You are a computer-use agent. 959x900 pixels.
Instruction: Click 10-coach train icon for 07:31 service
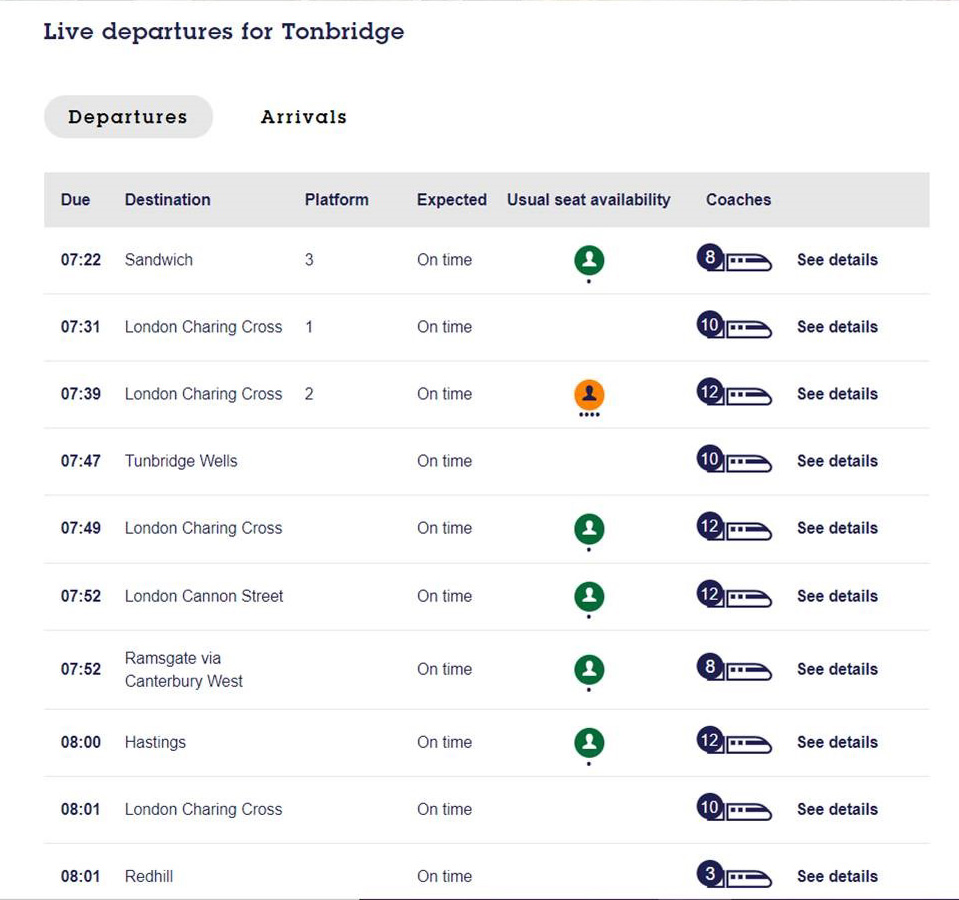(734, 326)
